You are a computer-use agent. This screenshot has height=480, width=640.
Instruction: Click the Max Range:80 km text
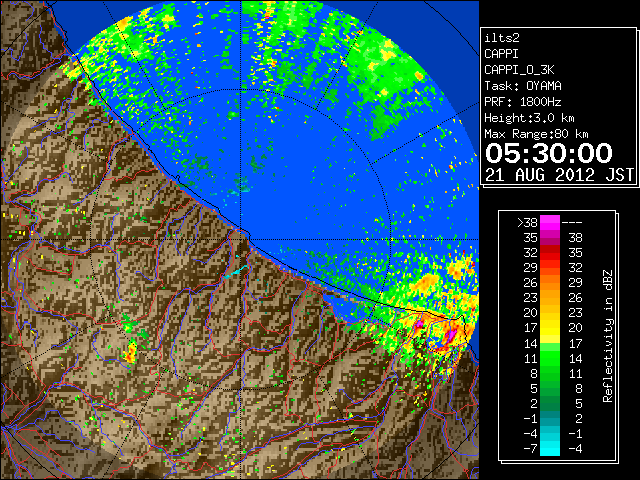[x=536, y=134]
